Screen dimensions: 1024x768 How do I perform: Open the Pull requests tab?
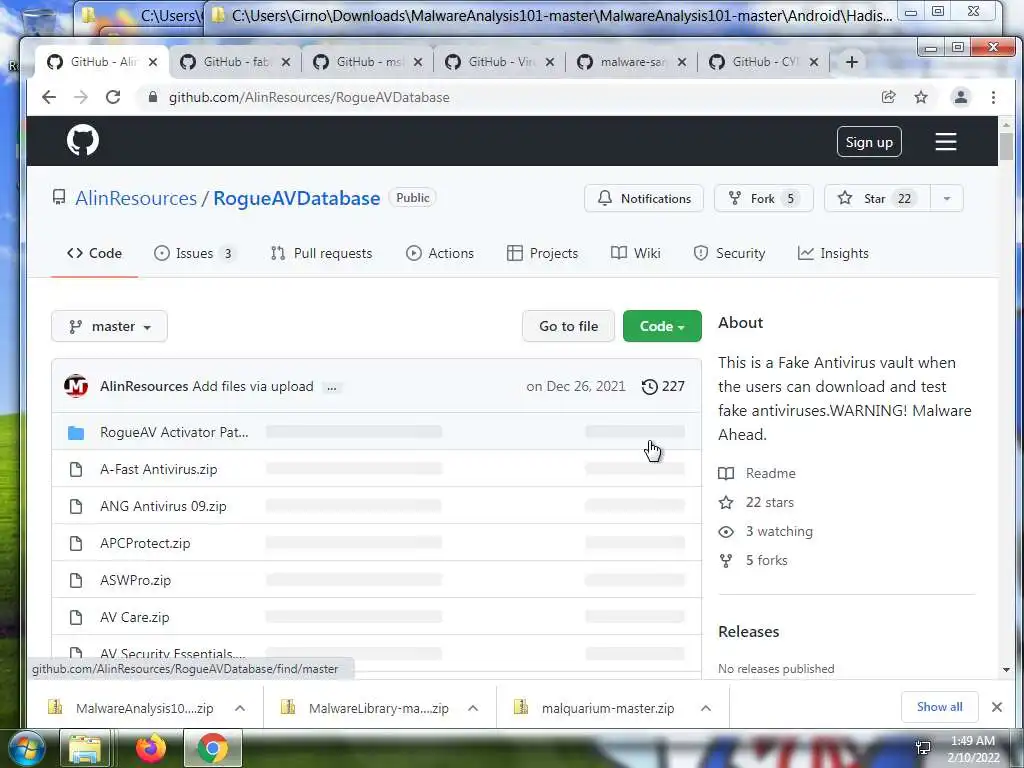pos(321,253)
